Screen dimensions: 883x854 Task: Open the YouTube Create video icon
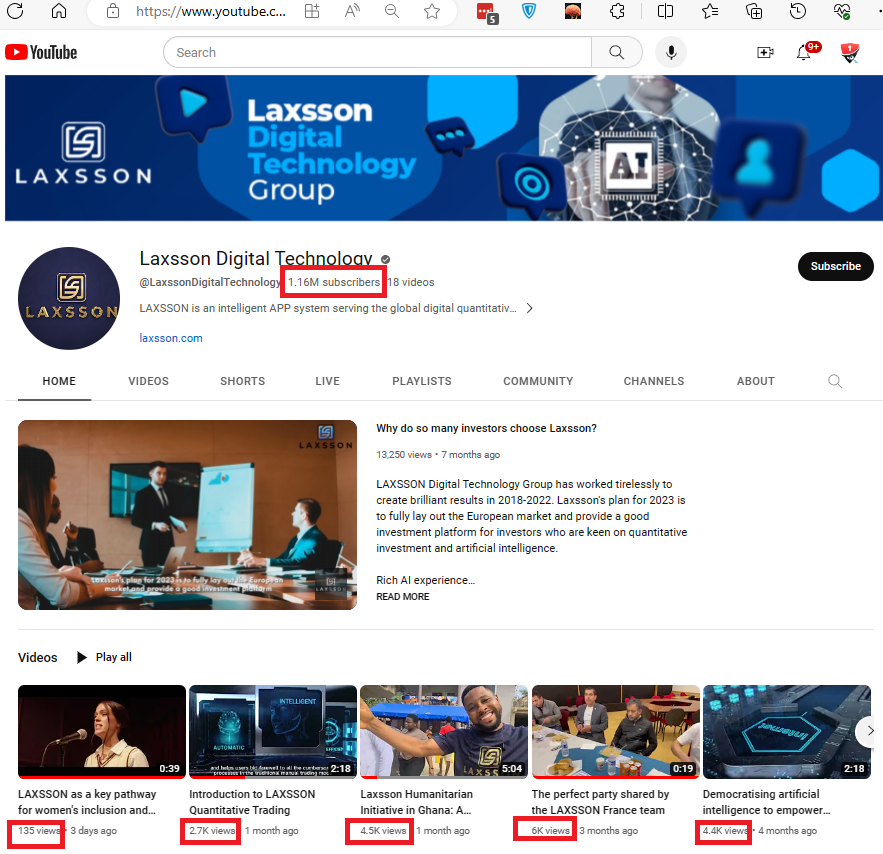click(x=765, y=52)
